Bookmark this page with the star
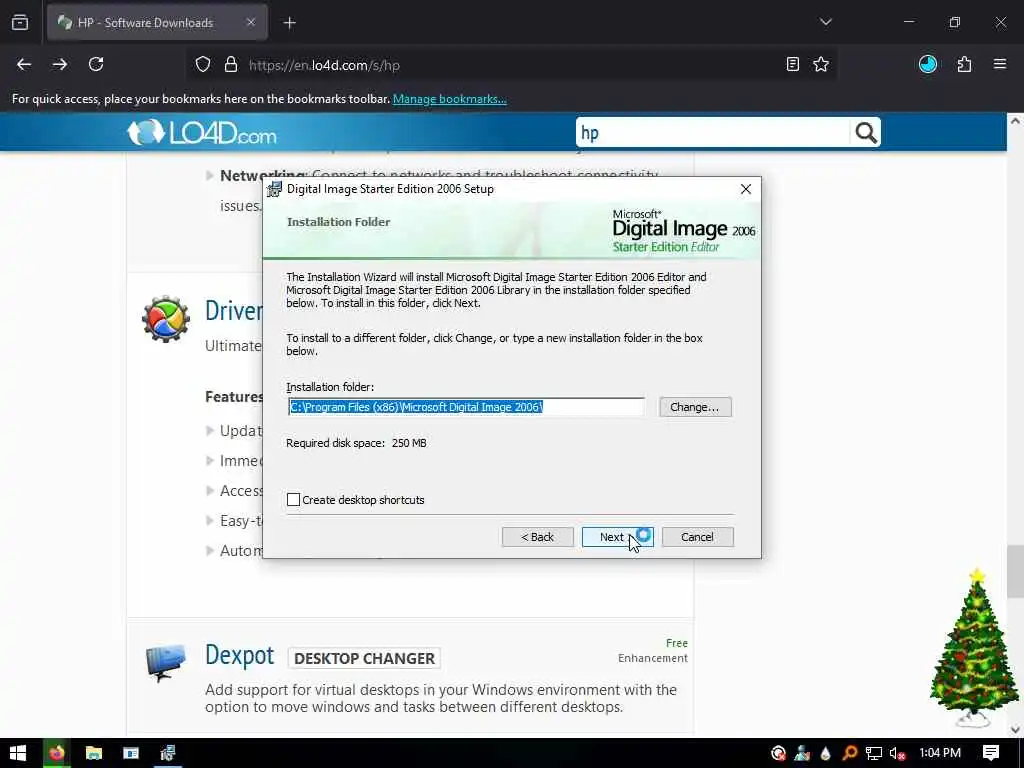Image resolution: width=1024 pixels, height=768 pixels. coord(821,64)
